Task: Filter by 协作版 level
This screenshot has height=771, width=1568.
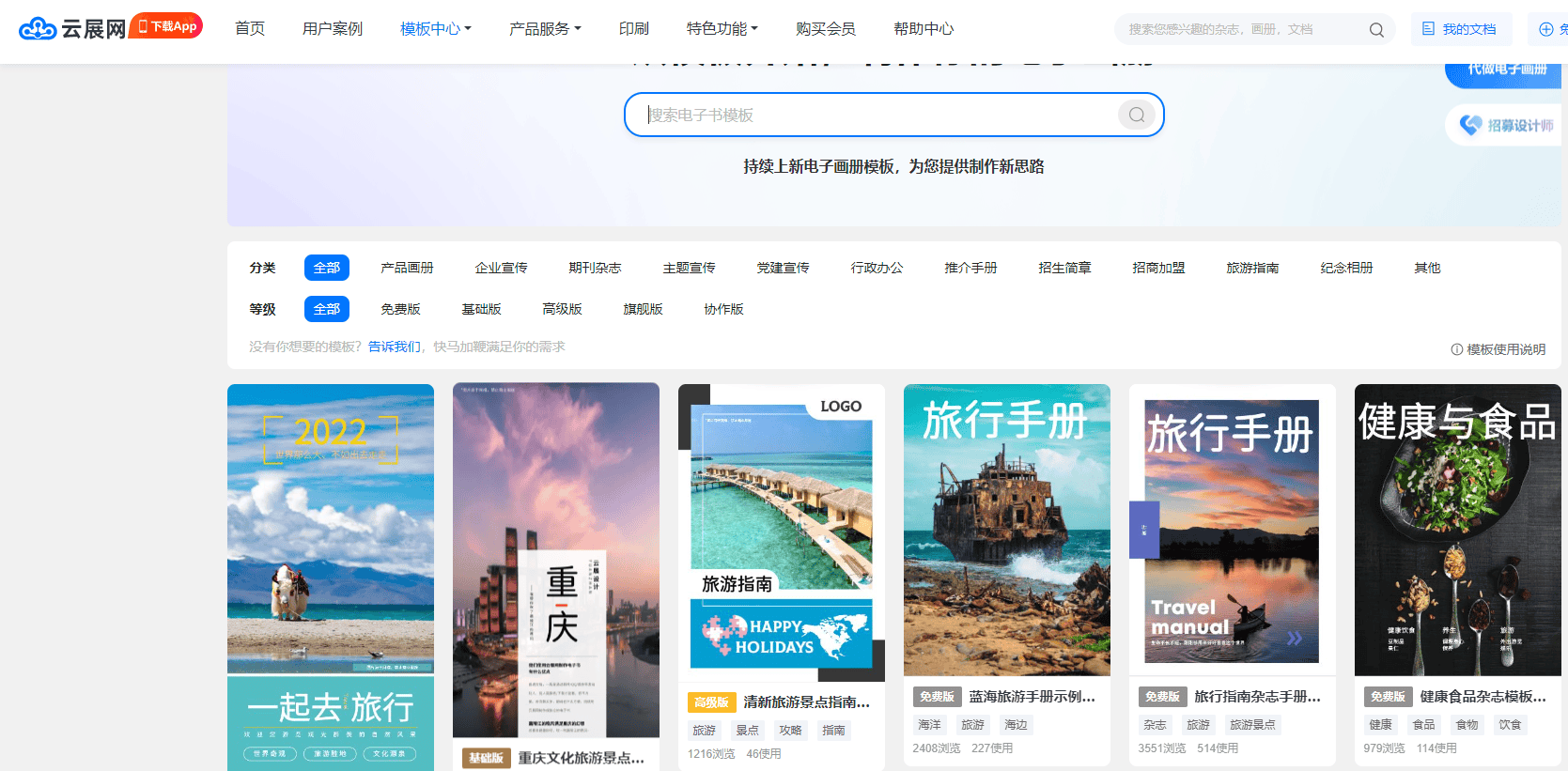Action: (x=723, y=309)
